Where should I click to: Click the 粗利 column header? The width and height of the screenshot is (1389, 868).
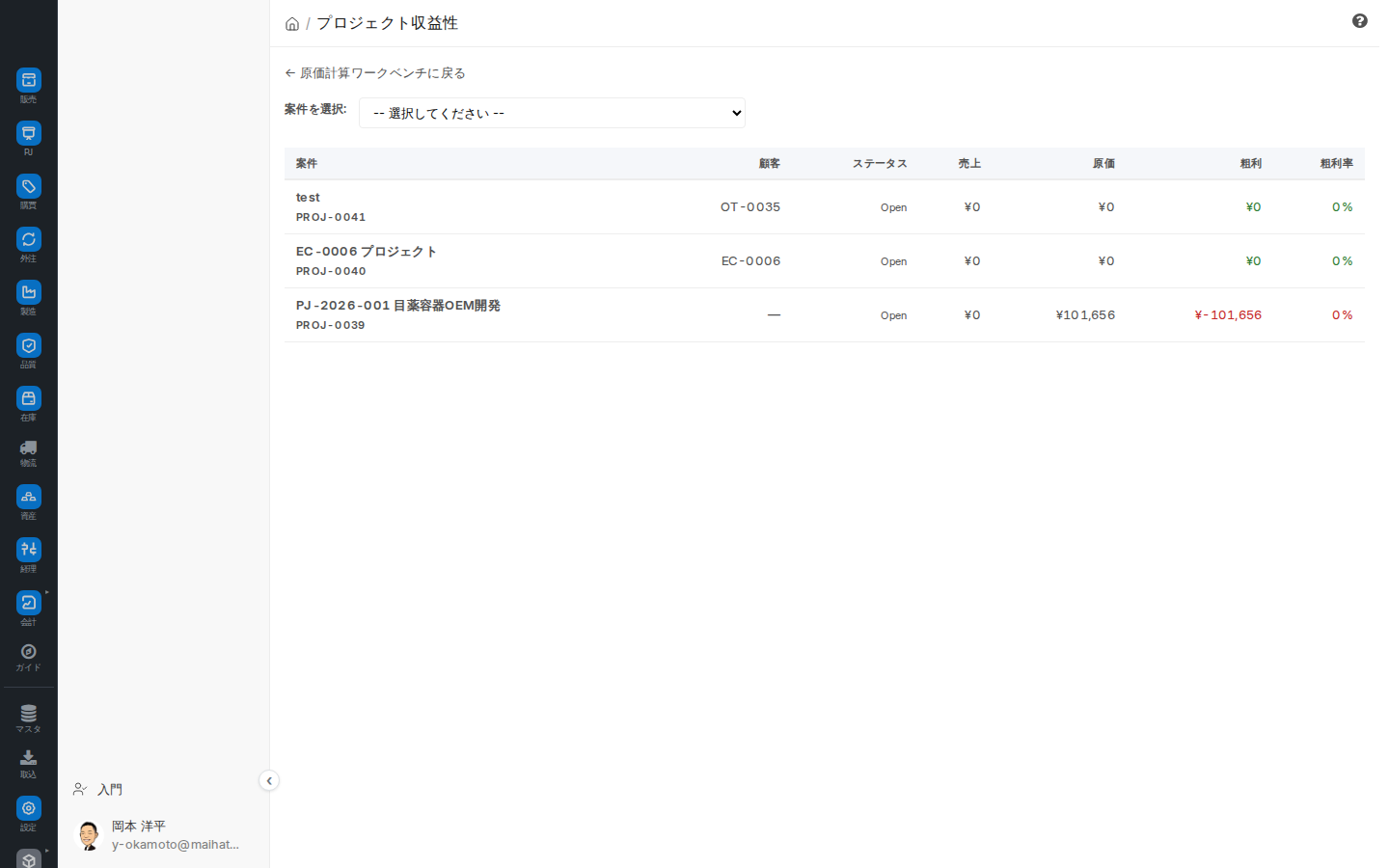1250,164
